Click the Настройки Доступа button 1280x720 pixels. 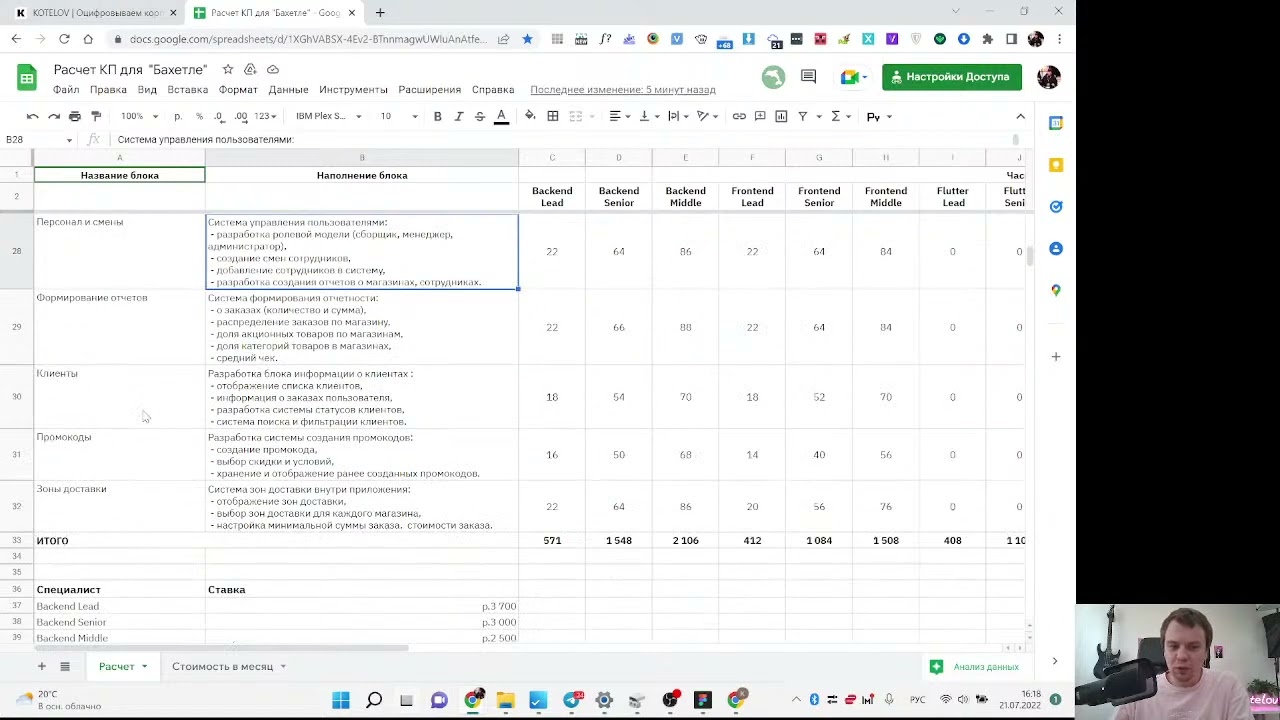(x=952, y=76)
